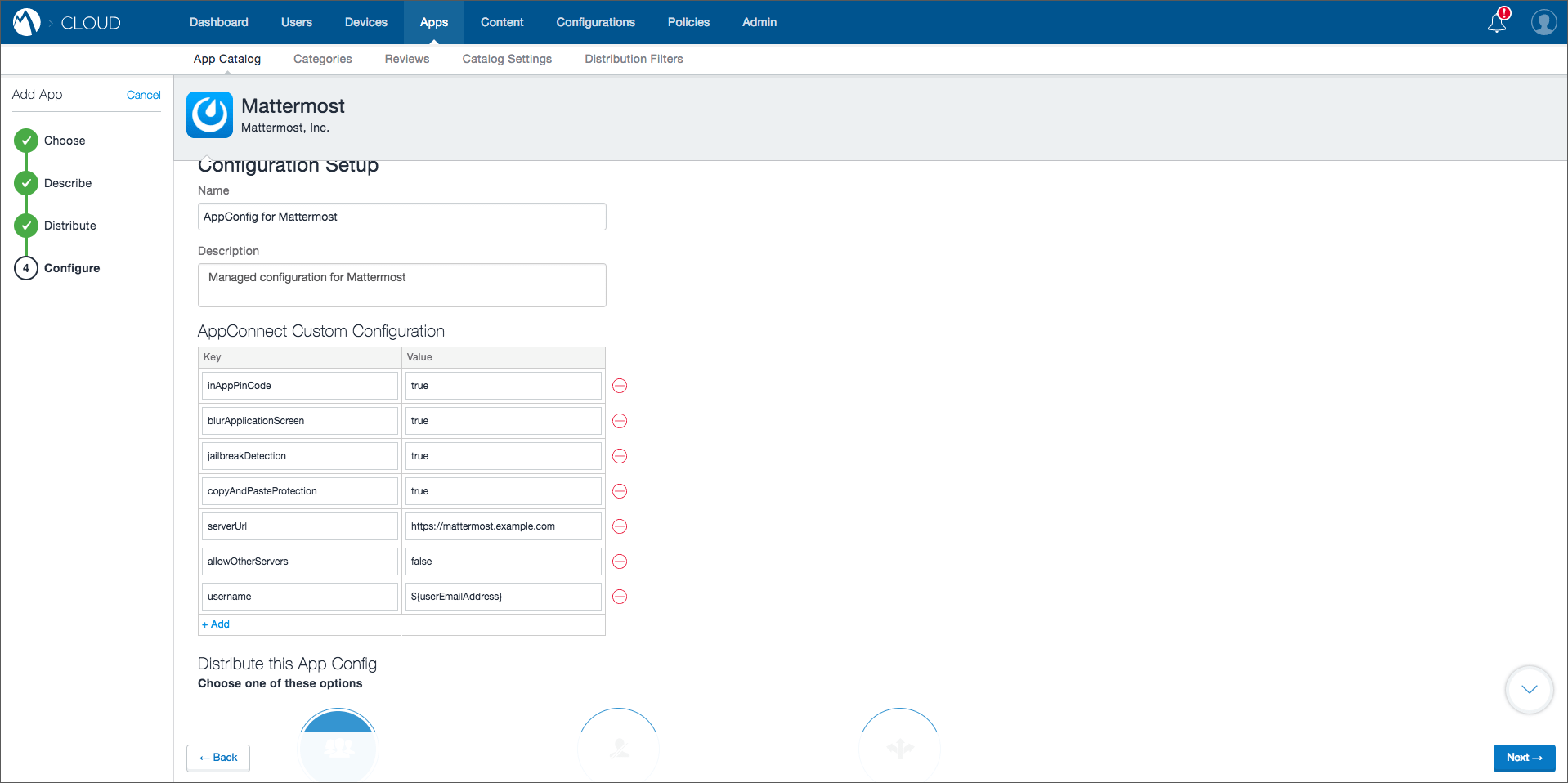This screenshot has width=1568, height=783.
Task: Switch to the Distribution Filters tab
Action: (x=634, y=59)
